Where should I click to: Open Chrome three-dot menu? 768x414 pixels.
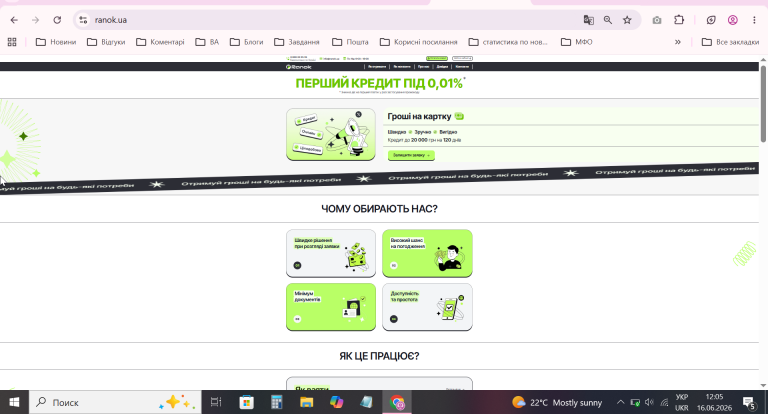(754, 20)
